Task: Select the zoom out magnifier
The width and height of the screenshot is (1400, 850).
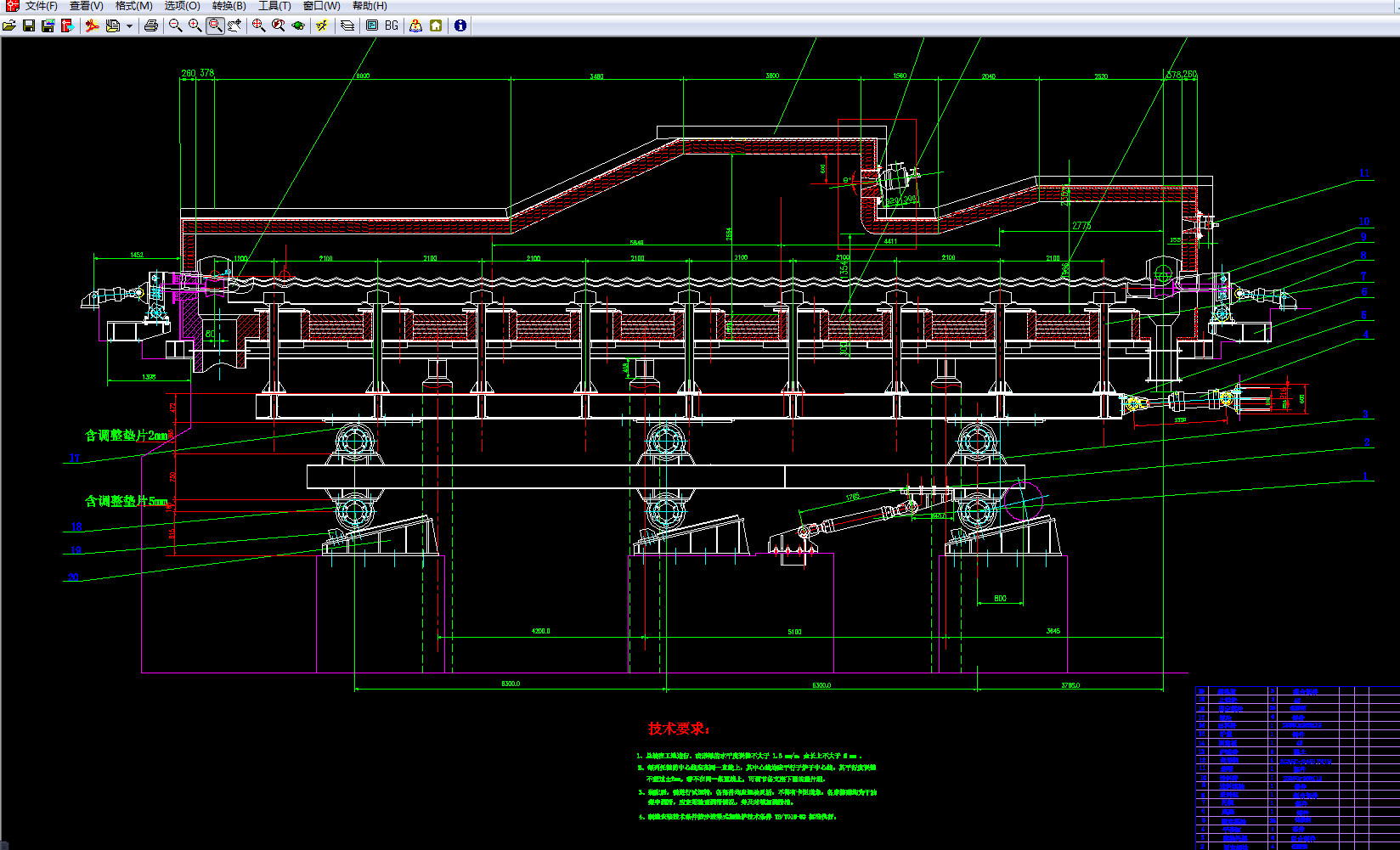Action: click(176, 25)
